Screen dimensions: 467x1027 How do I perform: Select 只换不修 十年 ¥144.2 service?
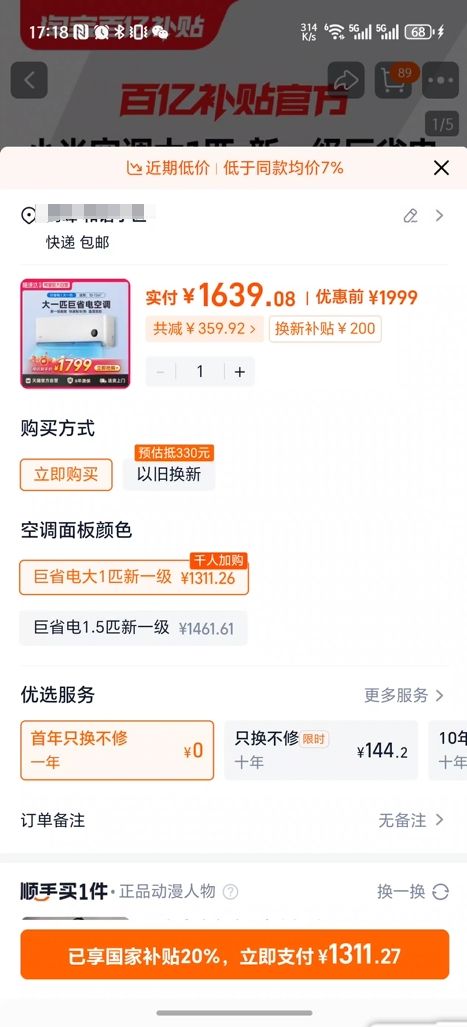click(321, 750)
